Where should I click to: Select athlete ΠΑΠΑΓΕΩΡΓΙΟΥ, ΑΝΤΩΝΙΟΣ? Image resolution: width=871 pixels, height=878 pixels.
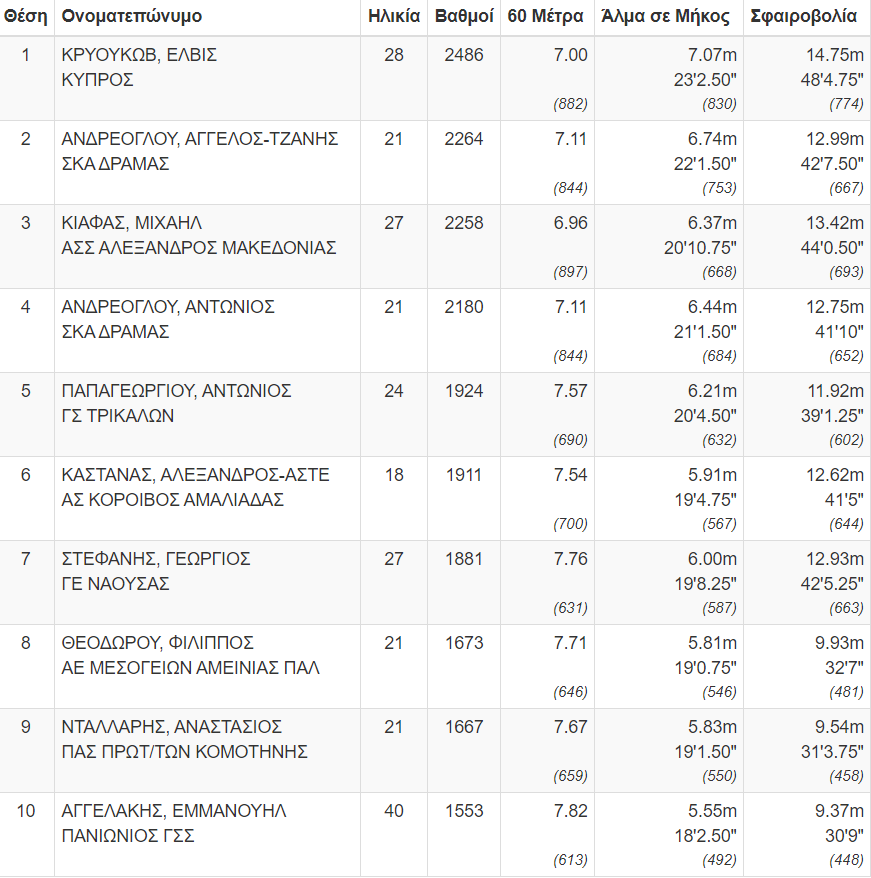(x=176, y=391)
